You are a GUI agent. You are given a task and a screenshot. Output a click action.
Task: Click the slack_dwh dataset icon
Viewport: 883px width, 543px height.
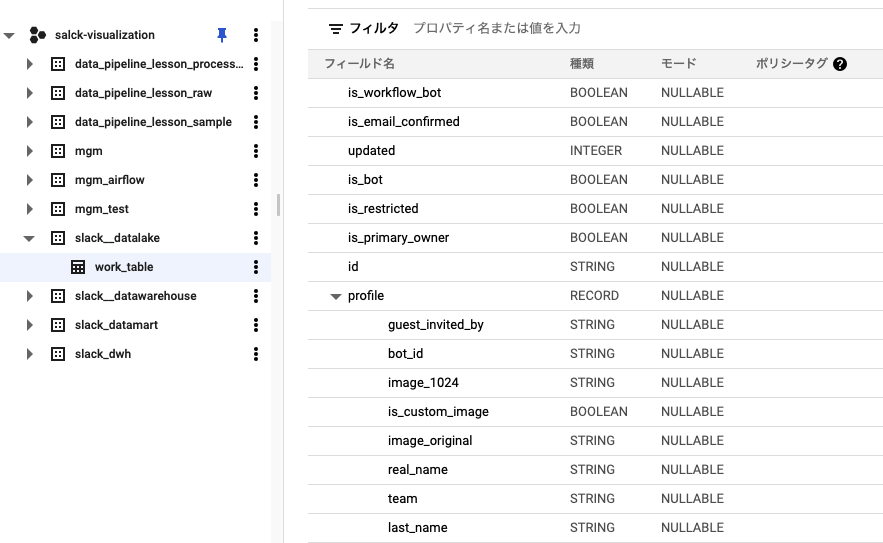point(58,354)
